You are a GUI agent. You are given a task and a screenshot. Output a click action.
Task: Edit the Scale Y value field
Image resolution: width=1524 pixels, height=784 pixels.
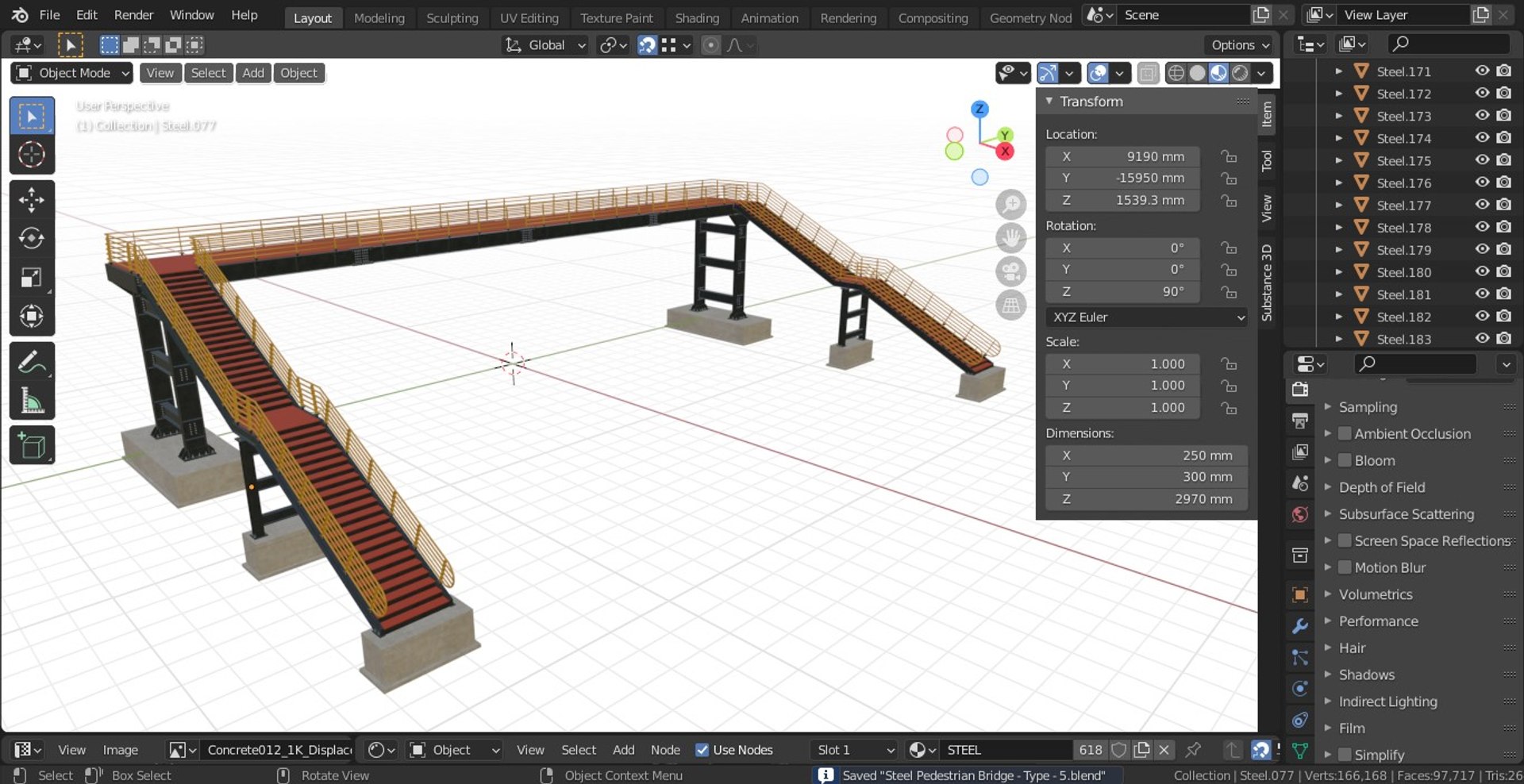[x=1122, y=386]
